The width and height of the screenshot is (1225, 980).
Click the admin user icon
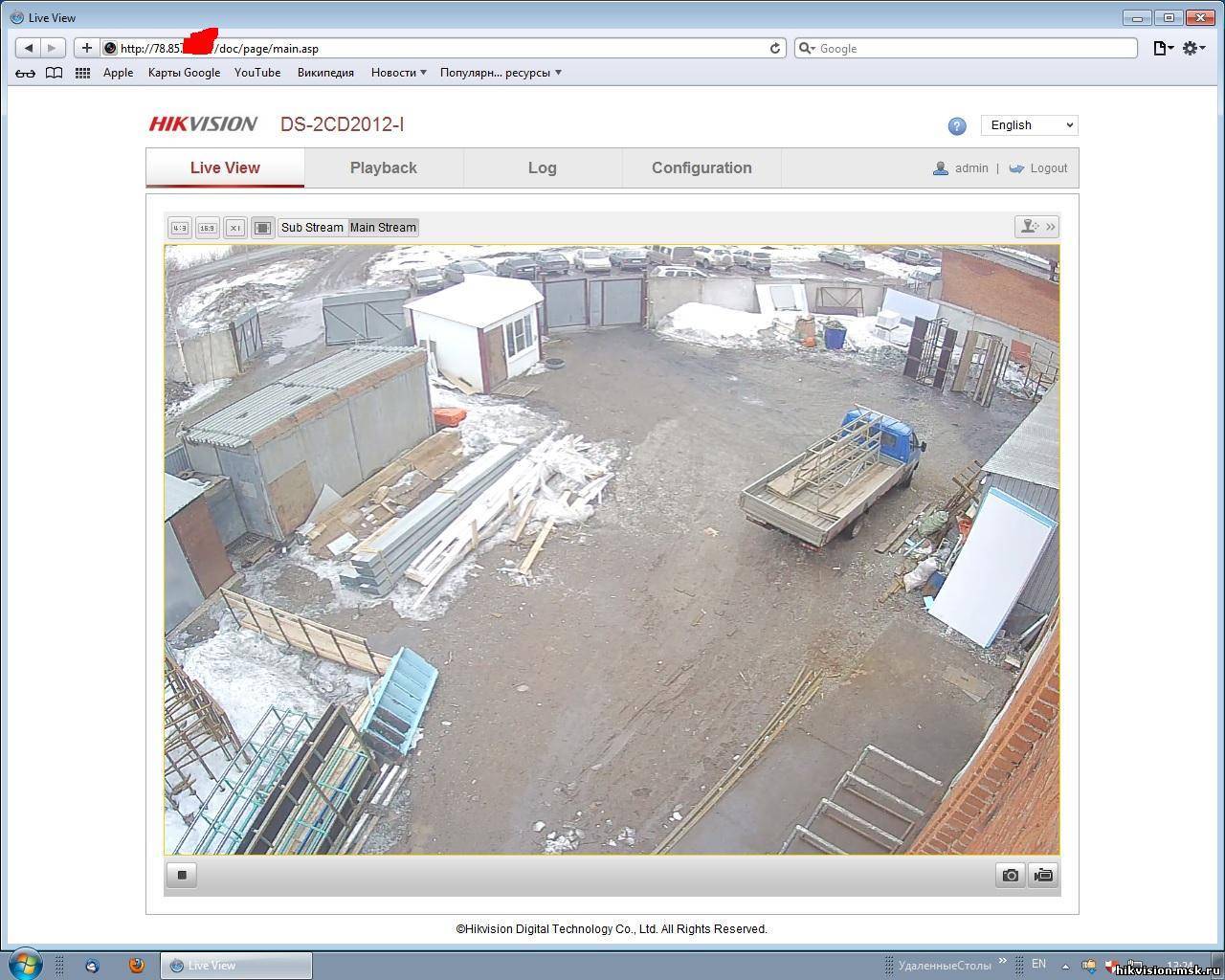pos(941,167)
